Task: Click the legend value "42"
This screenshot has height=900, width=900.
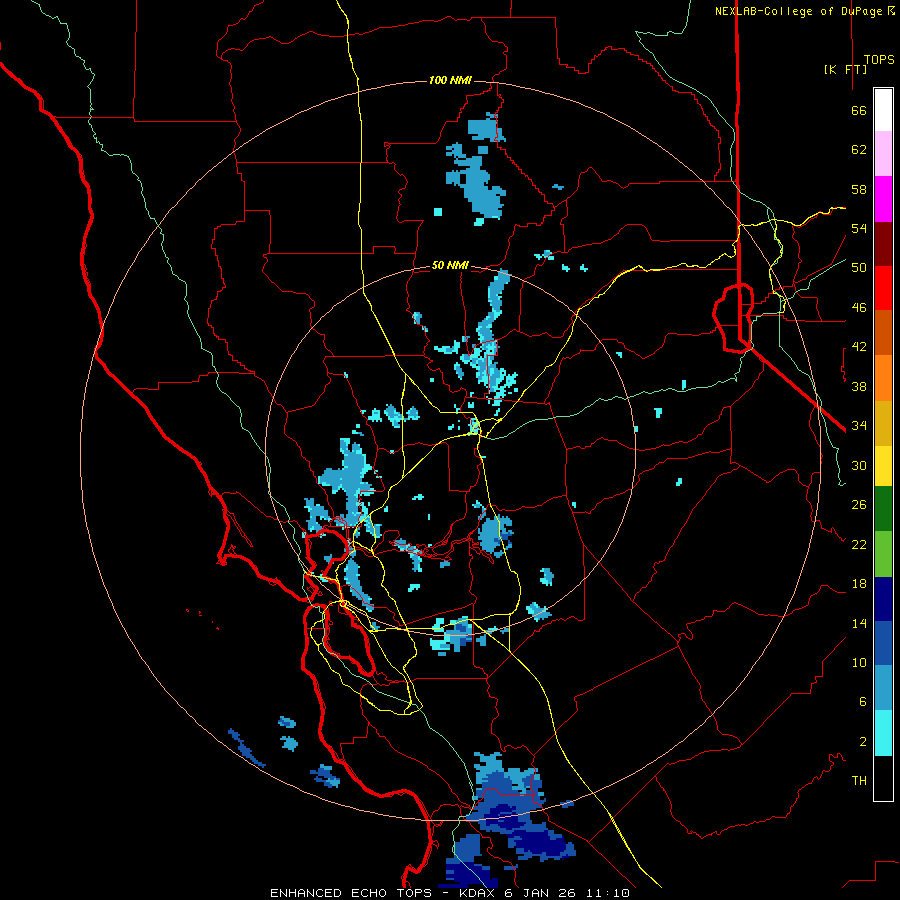Action: [x=859, y=347]
